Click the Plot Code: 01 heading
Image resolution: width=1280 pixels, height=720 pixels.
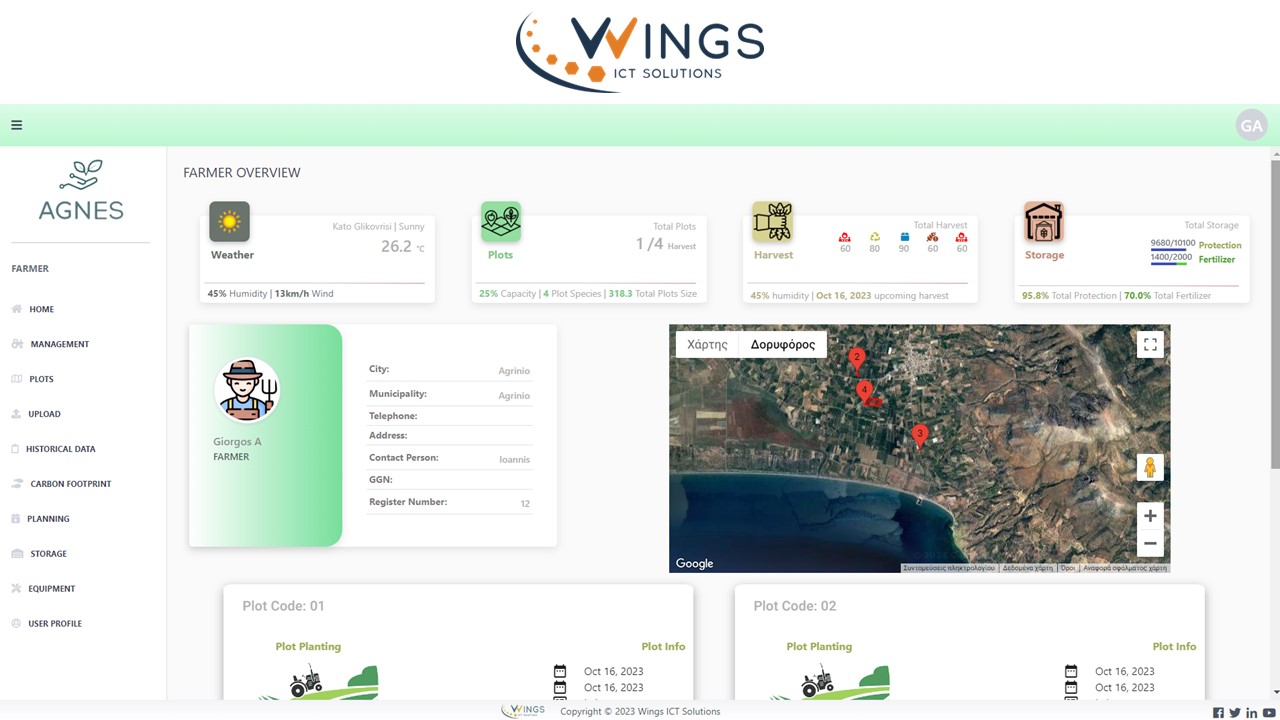click(x=283, y=606)
